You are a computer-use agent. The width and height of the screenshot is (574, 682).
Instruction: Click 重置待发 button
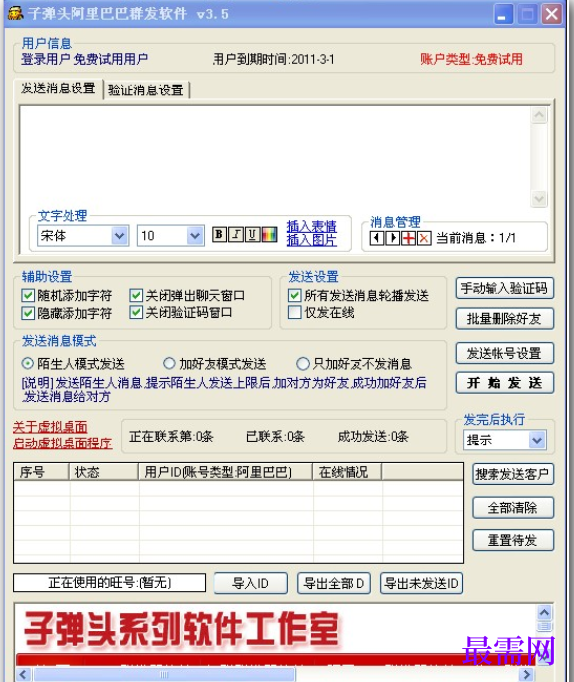pyautogui.click(x=513, y=540)
